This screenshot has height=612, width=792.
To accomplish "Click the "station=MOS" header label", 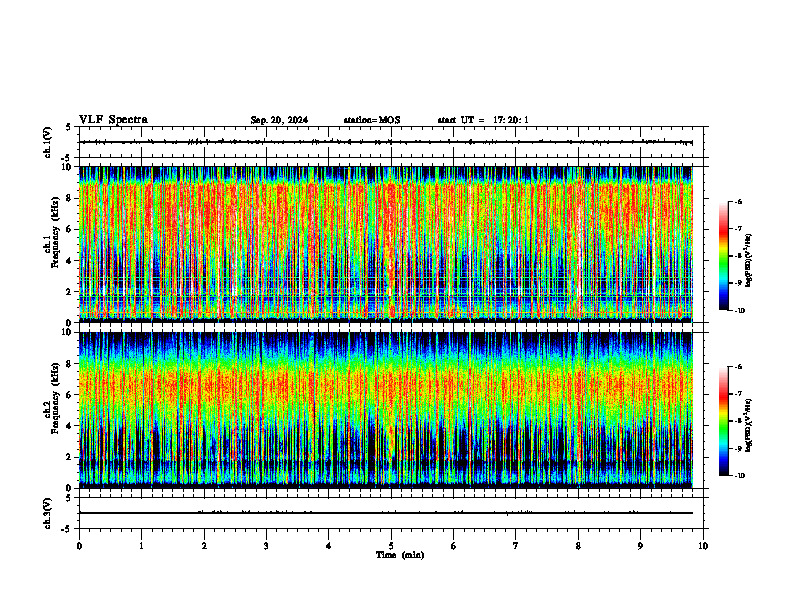I will coord(372,120).
